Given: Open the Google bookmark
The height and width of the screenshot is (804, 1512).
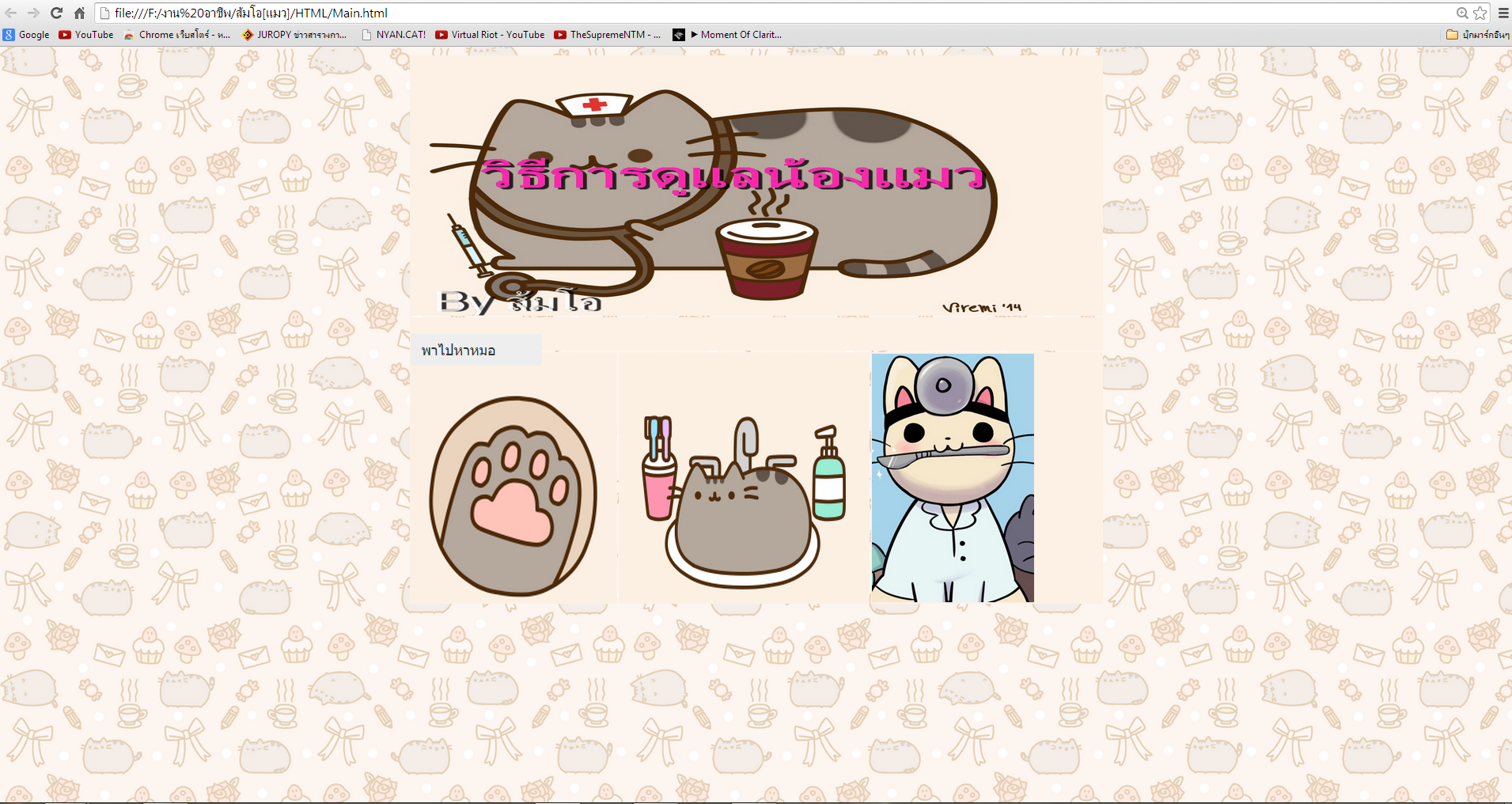Looking at the screenshot, I should (x=26, y=35).
